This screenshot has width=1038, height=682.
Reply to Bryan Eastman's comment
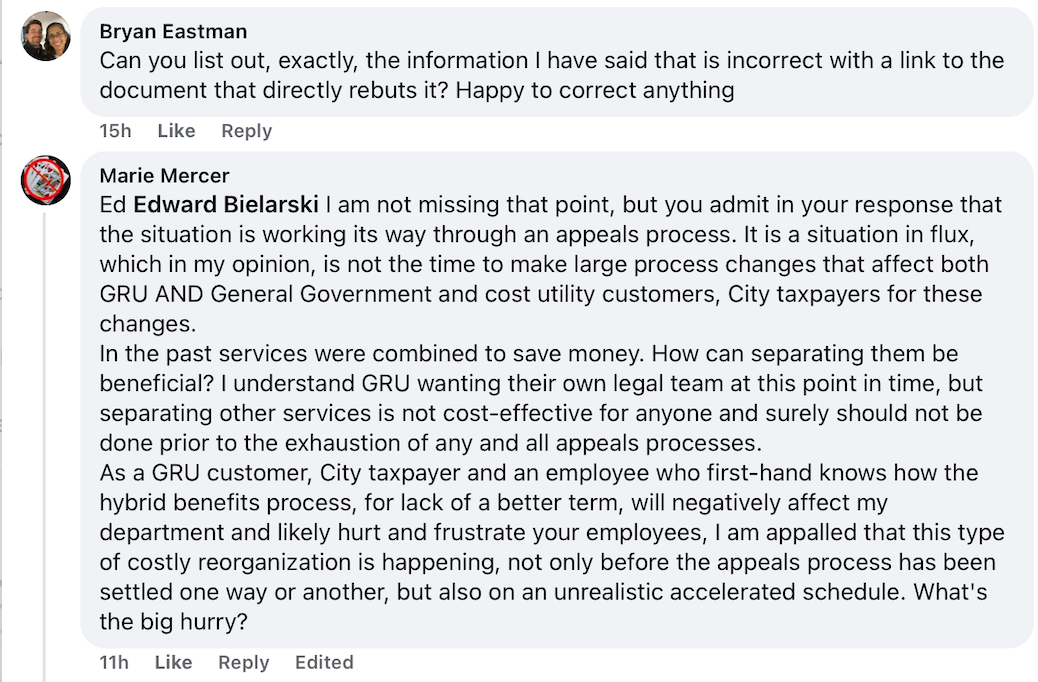tap(246, 130)
